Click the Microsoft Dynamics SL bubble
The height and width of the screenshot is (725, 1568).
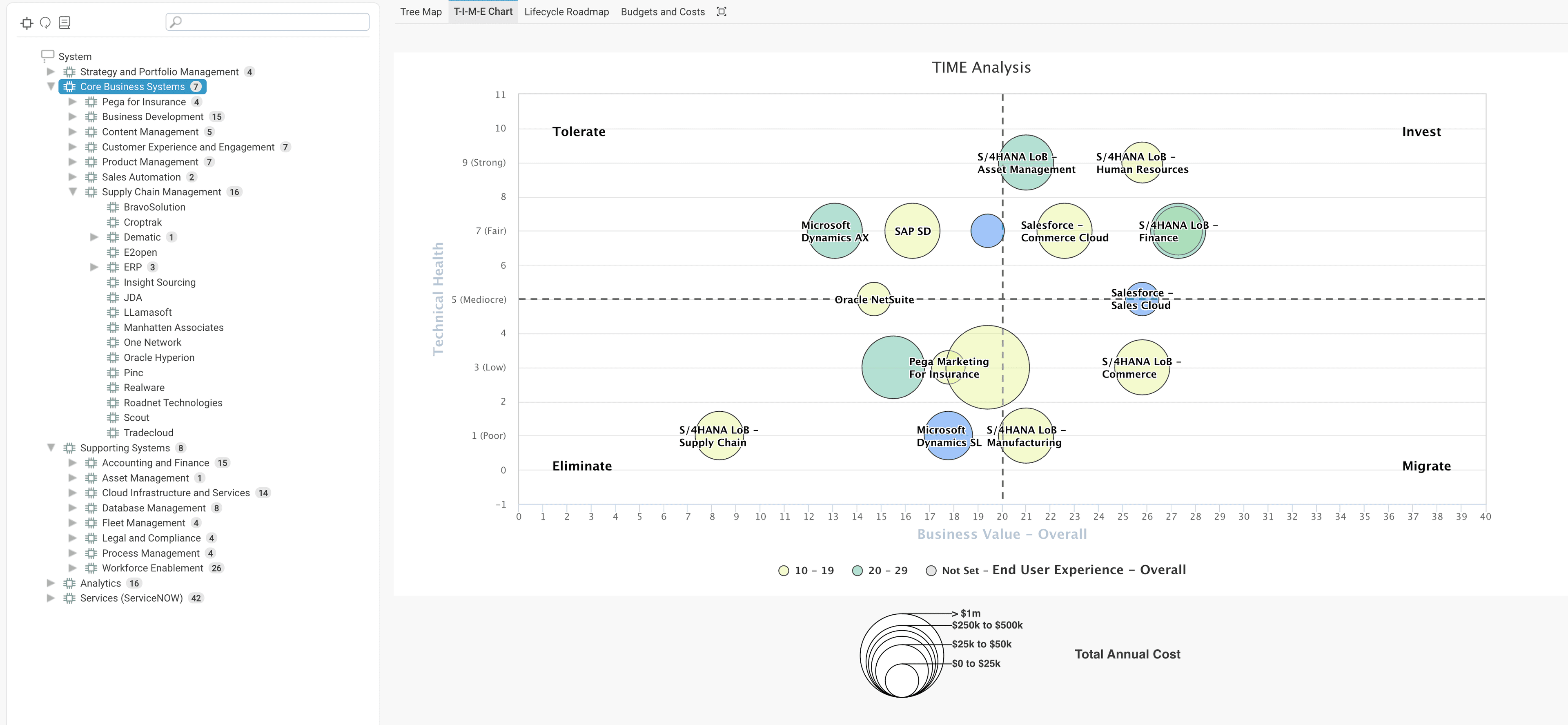[x=948, y=436]
